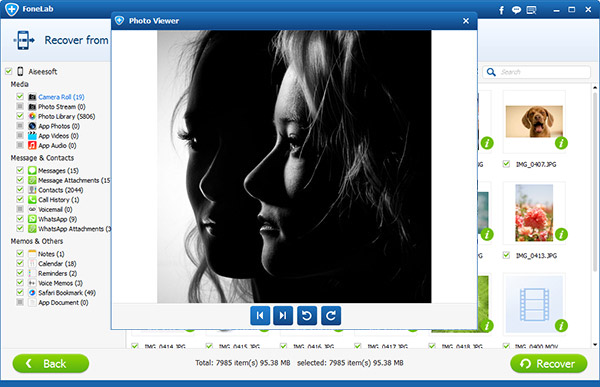Viewport: 600px width, 387px height.
Task: Uncheck the Call History checkbox
Action: (x=20, y=199)
